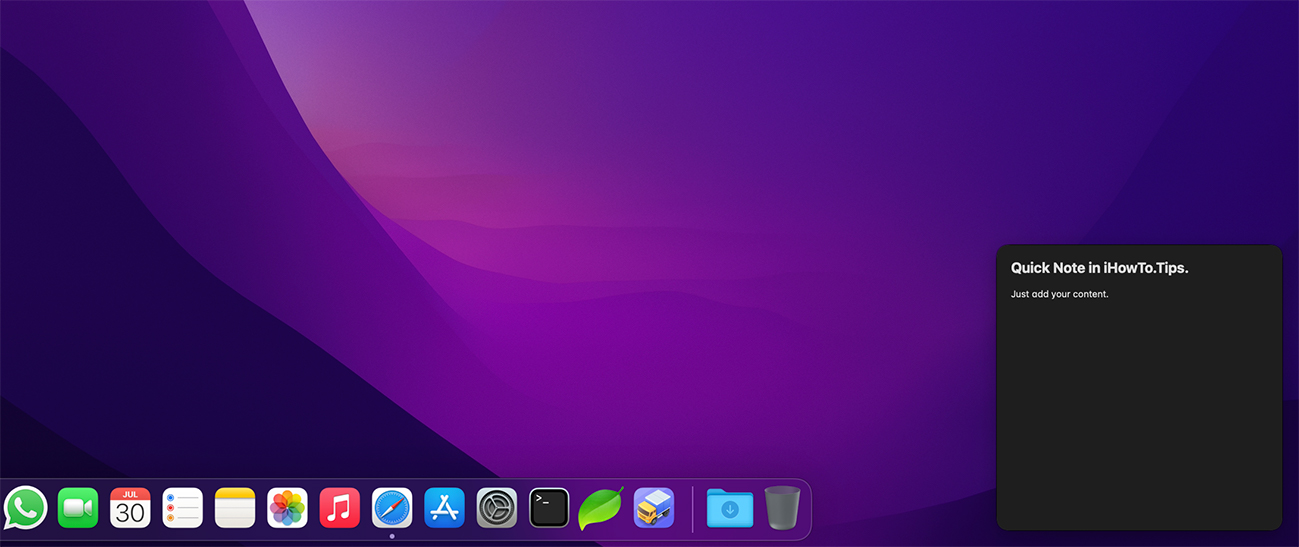
Task: Launch the Notes app from the Dock
Action: (x=235, y=508)
